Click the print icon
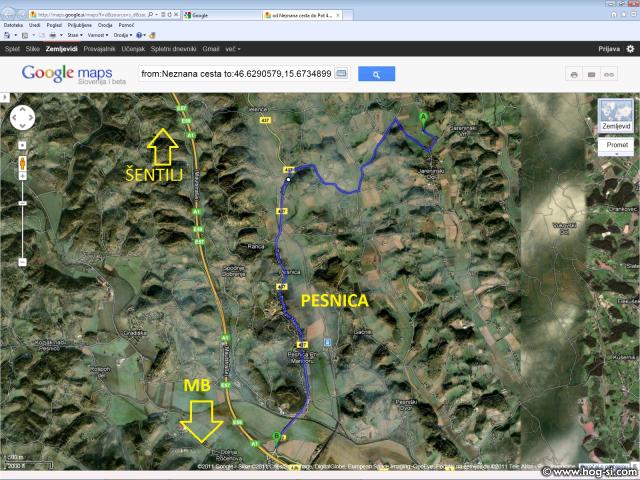The image size is (640, 480). click(574, 74)
